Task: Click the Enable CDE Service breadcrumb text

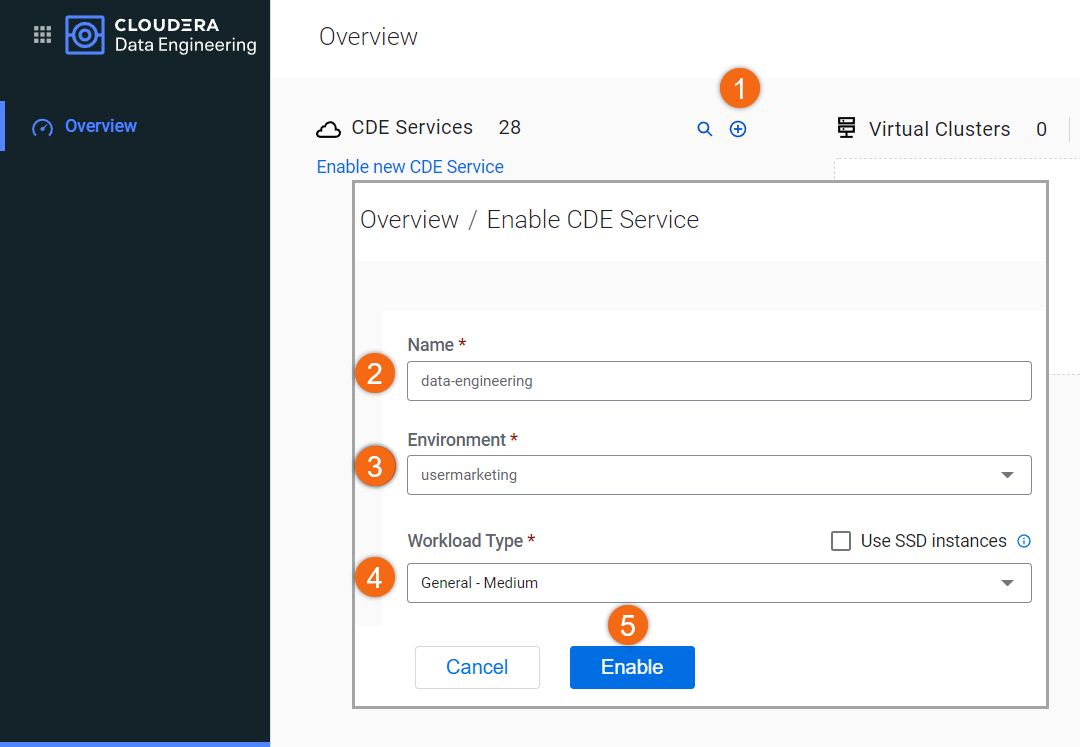Action: coord(592,220)
